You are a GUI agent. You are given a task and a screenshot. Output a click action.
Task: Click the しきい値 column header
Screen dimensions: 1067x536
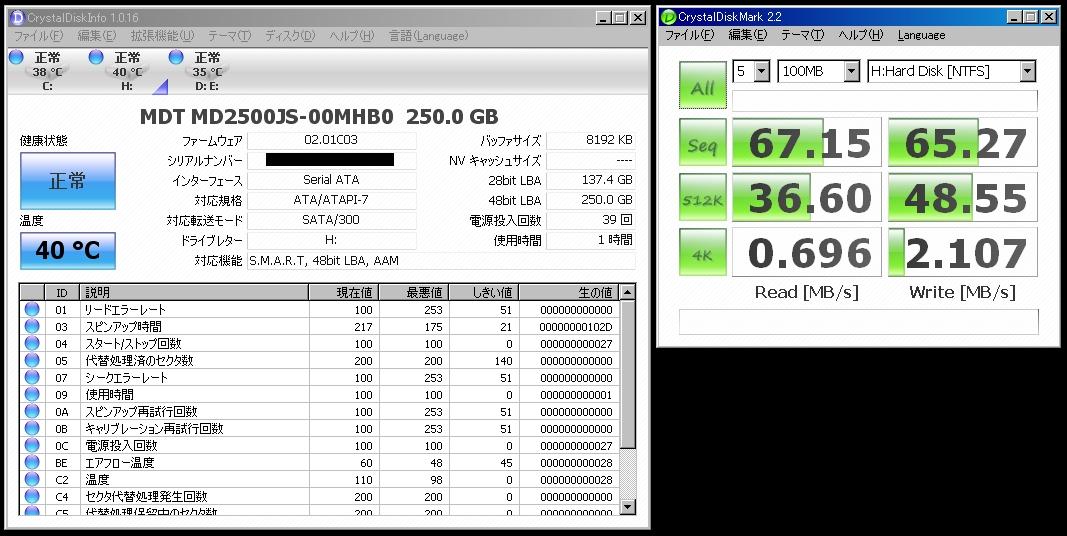click(x=484, y=292)
